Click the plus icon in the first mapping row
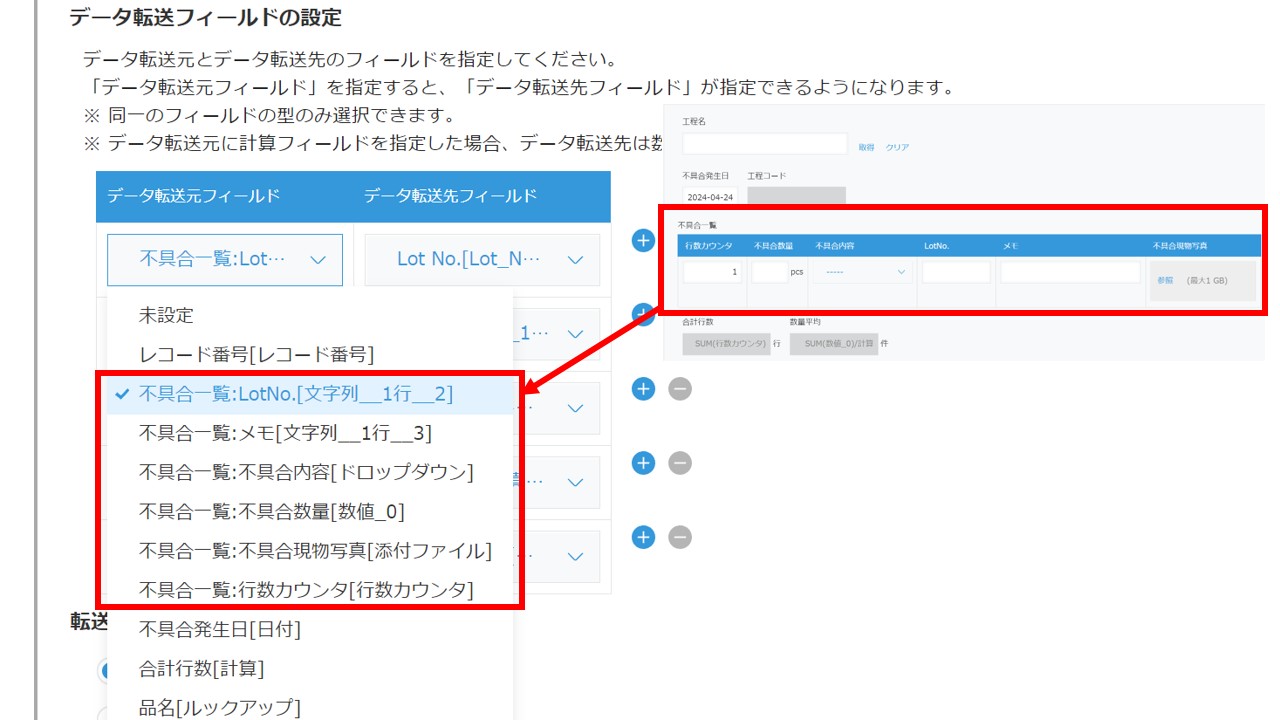 tap(643, 240)
